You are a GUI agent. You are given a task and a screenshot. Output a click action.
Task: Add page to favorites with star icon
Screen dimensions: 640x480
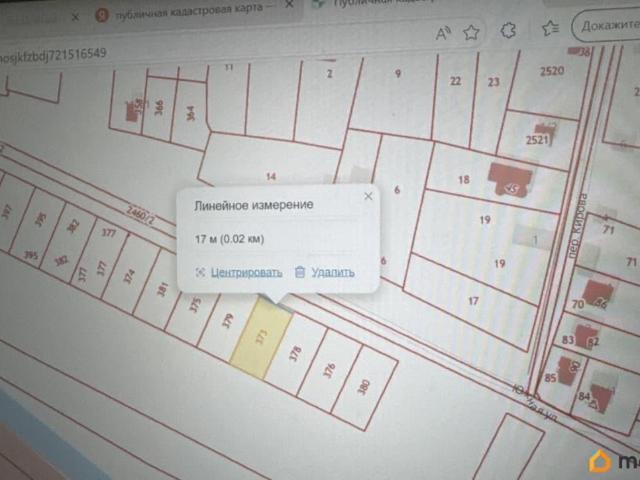471,32
